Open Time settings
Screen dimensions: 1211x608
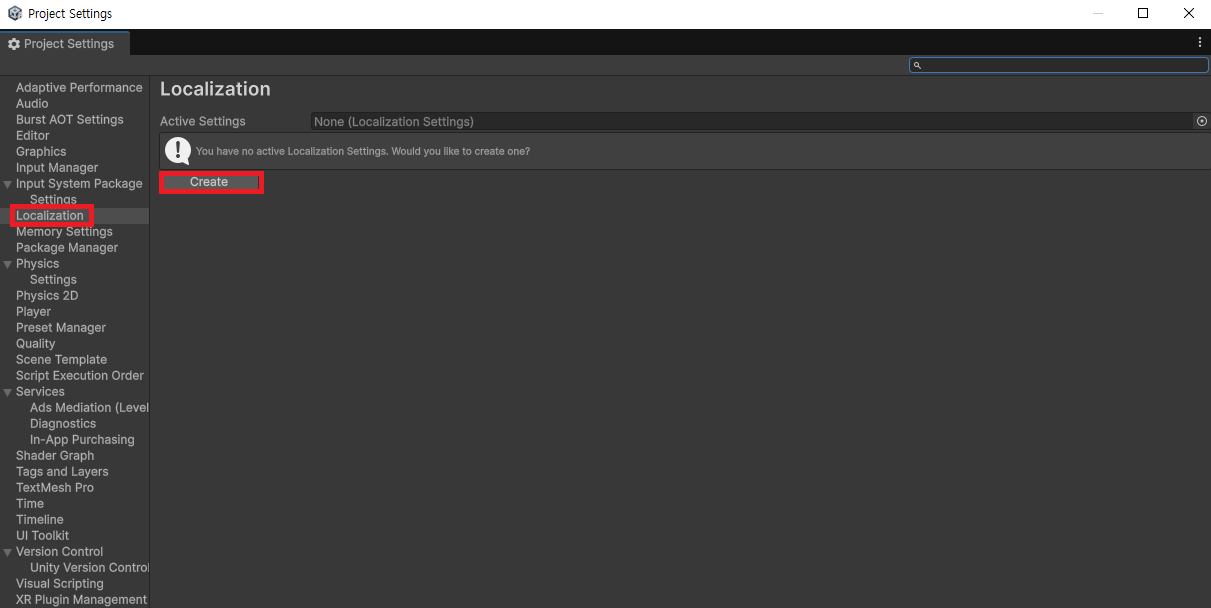coord(30,504)
